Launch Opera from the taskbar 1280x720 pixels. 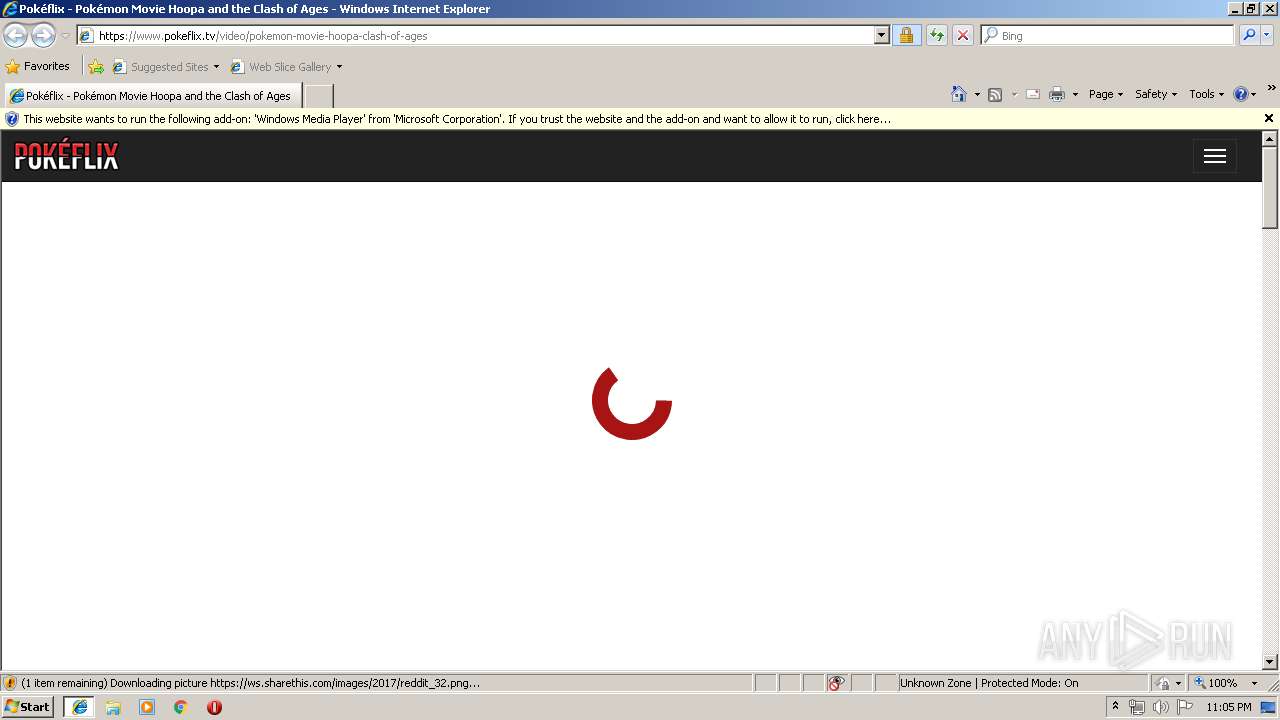214,707
